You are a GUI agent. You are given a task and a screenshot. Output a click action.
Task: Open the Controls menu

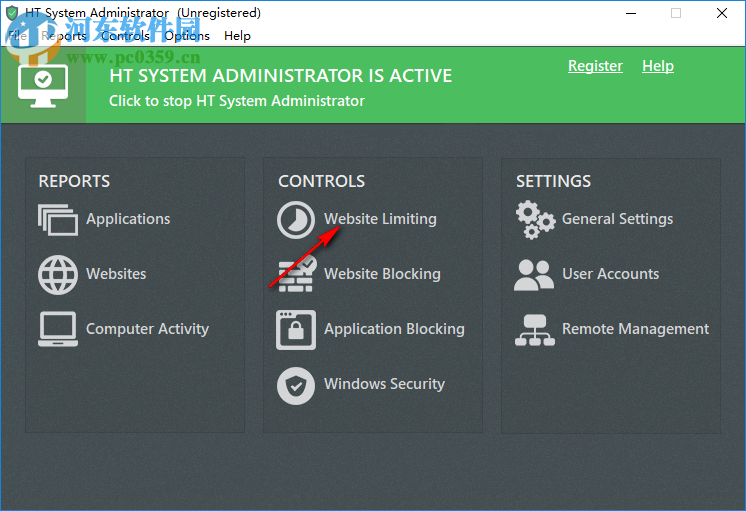pos(125,36)
